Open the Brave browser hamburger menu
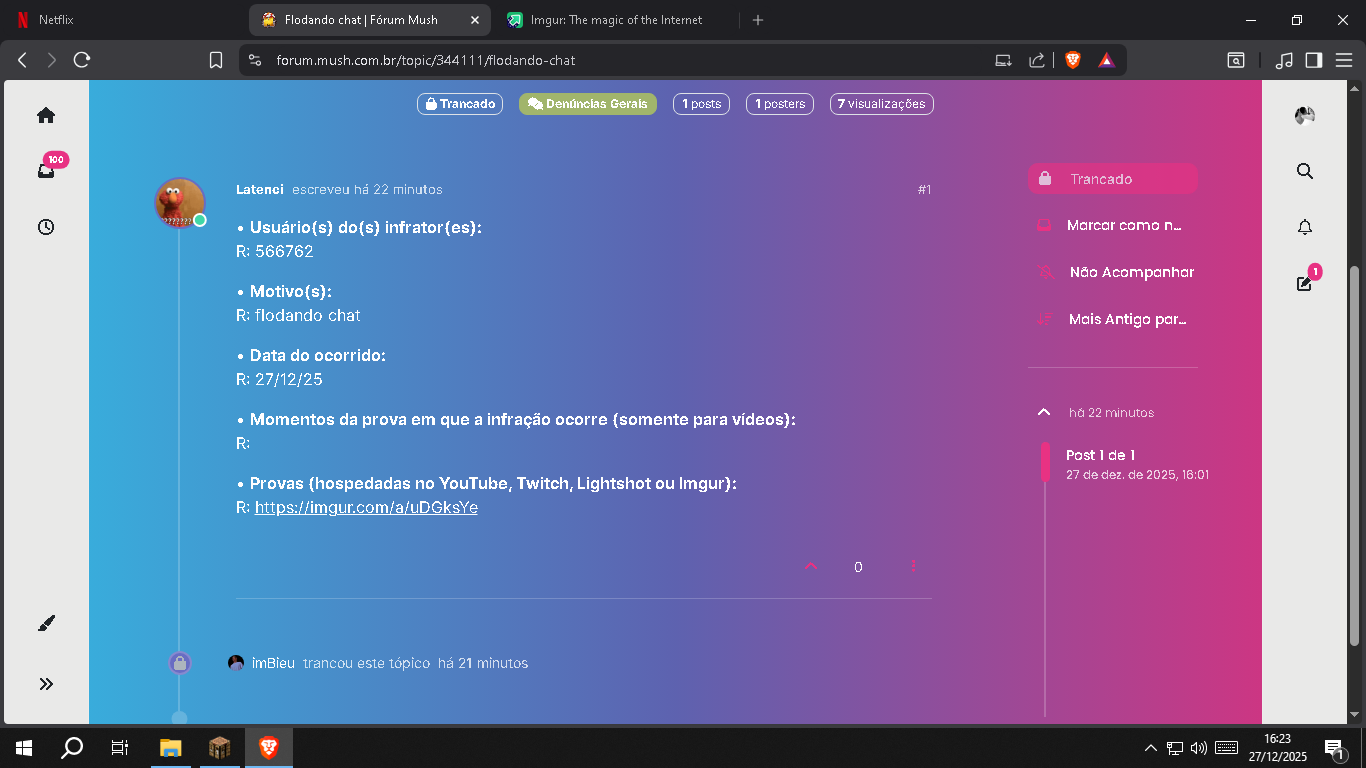 (x=1344, y=60)
